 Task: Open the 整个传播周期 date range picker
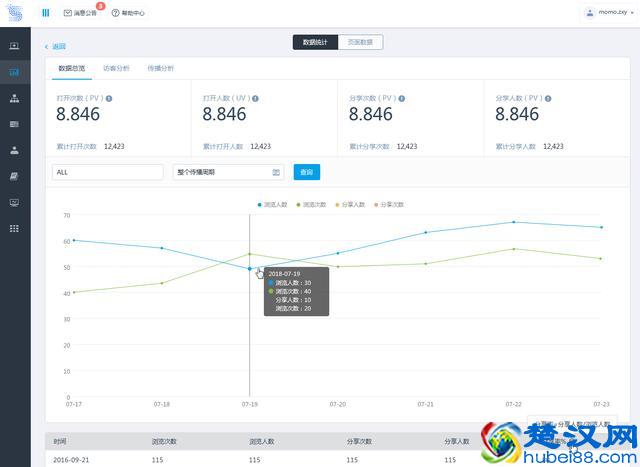222,172
